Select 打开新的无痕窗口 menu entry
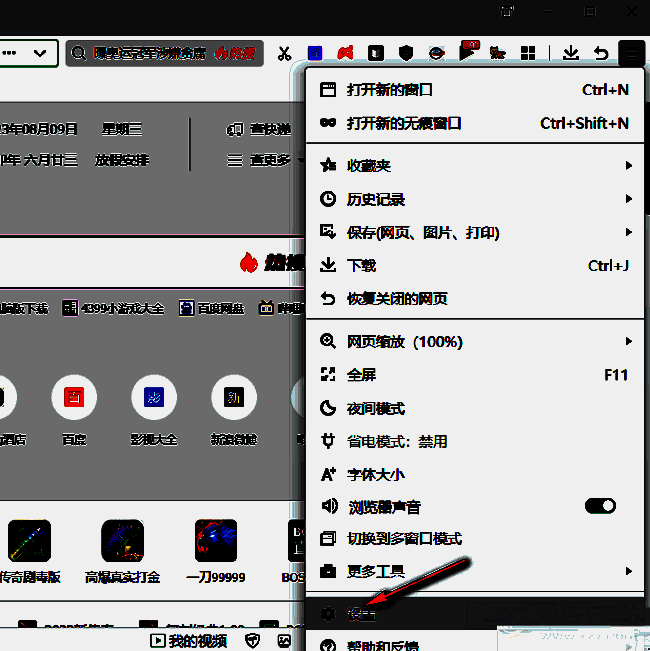Viewport: 650px width, 651px height. (475, 123)
